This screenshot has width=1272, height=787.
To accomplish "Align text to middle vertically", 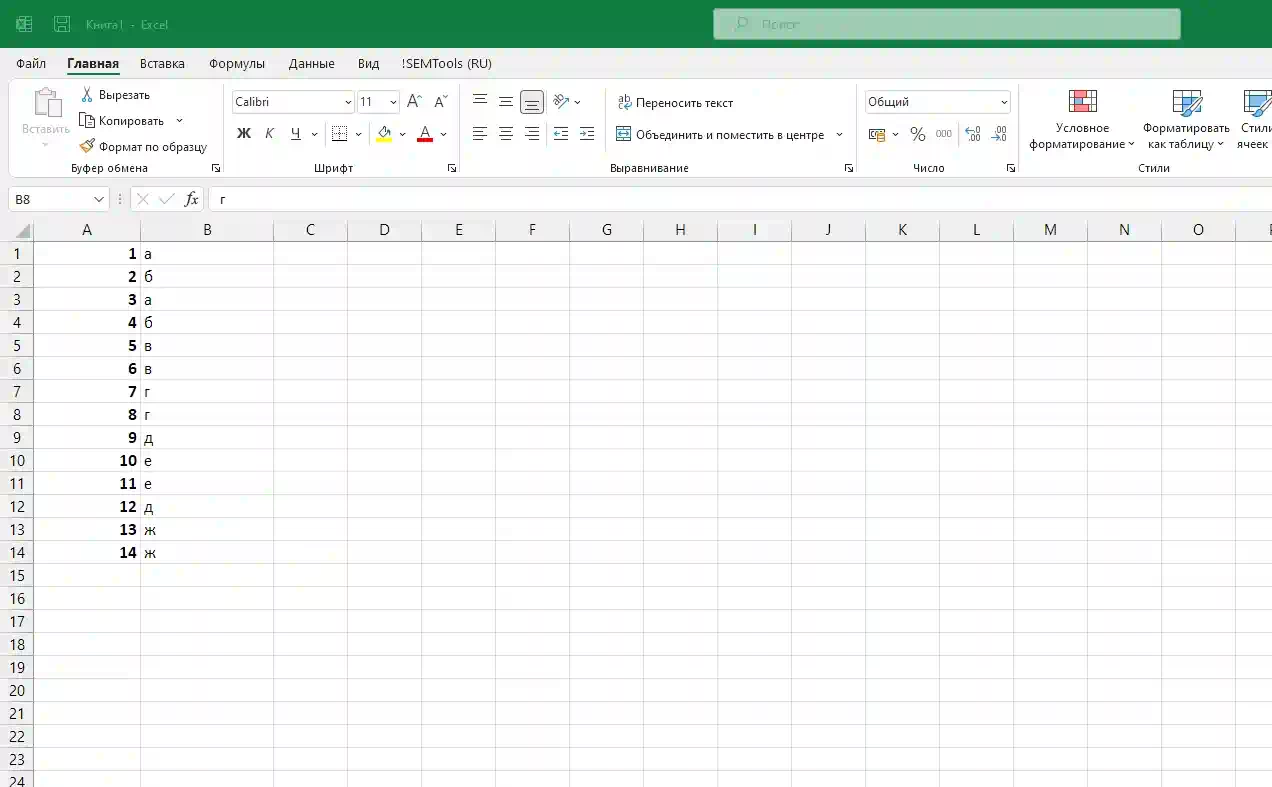I will (506, 101).
